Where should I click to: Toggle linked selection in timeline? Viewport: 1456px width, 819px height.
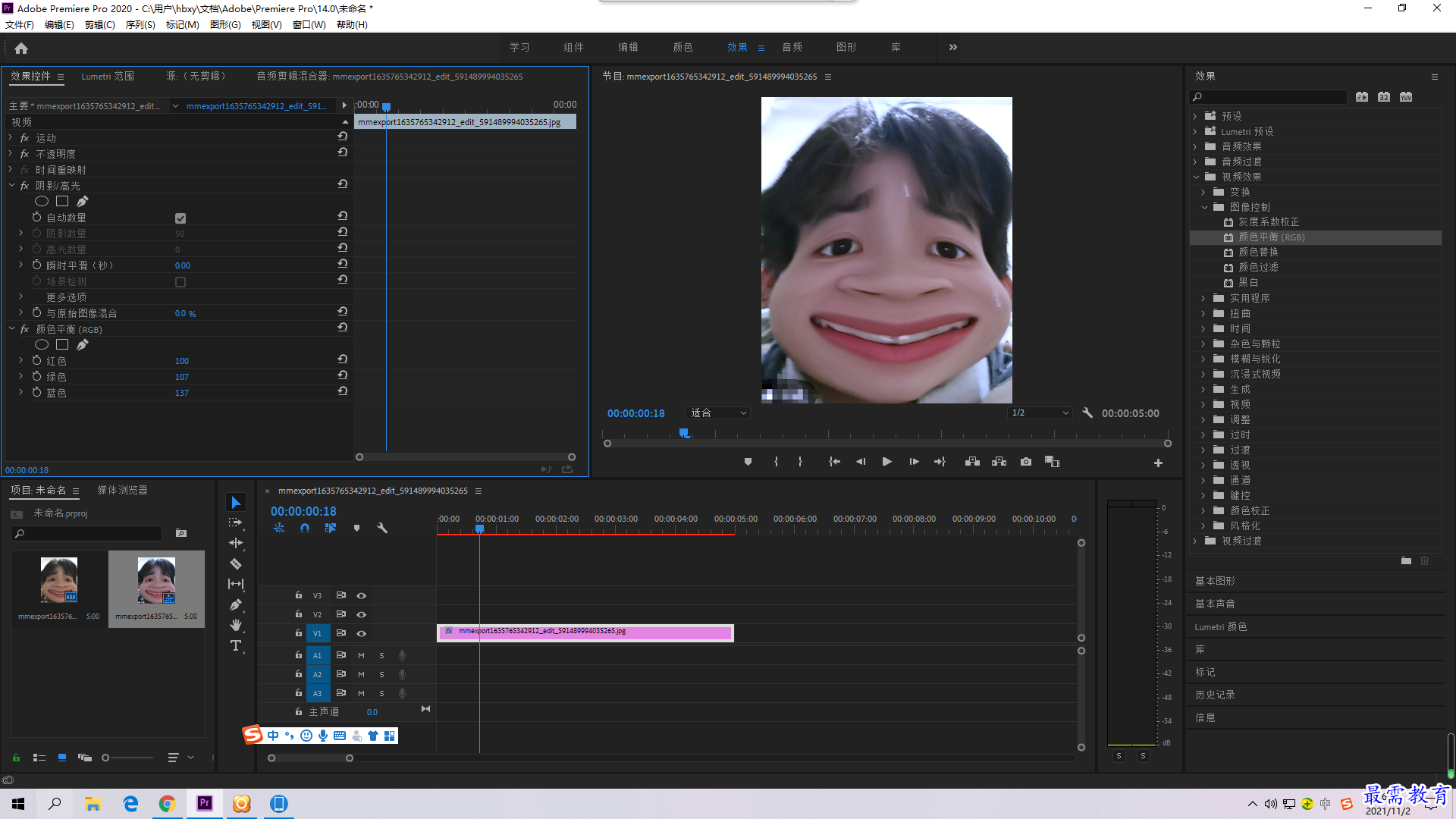[x=331, y=528]
